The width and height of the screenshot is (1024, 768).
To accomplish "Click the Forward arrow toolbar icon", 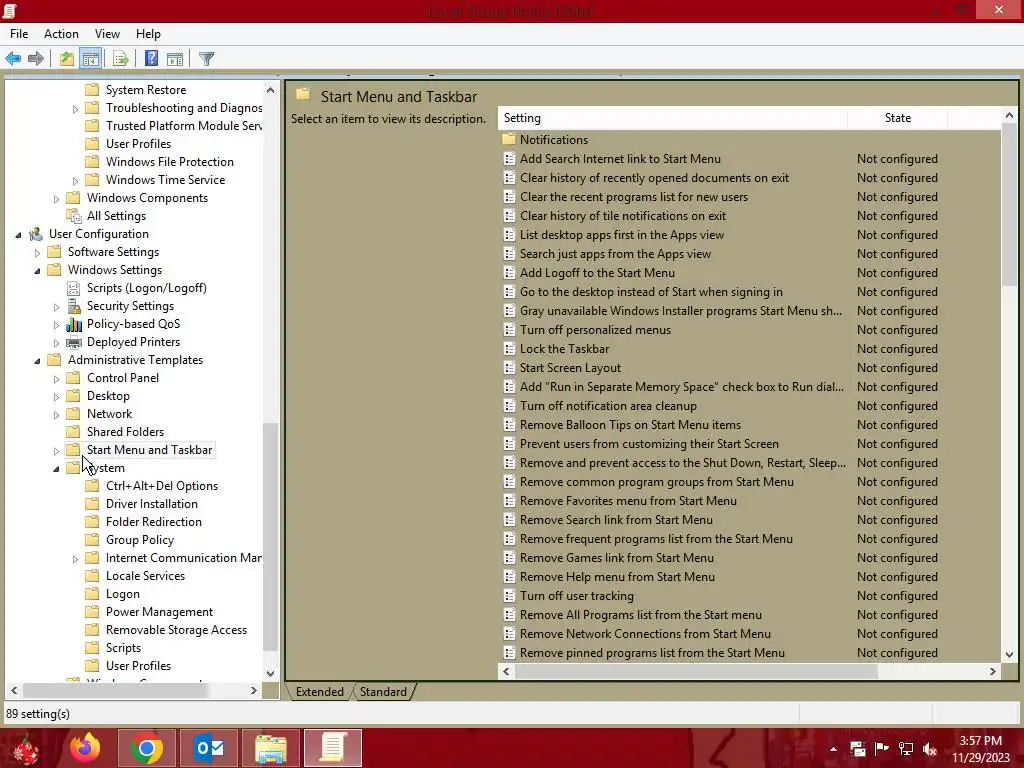I will (36, 59).
